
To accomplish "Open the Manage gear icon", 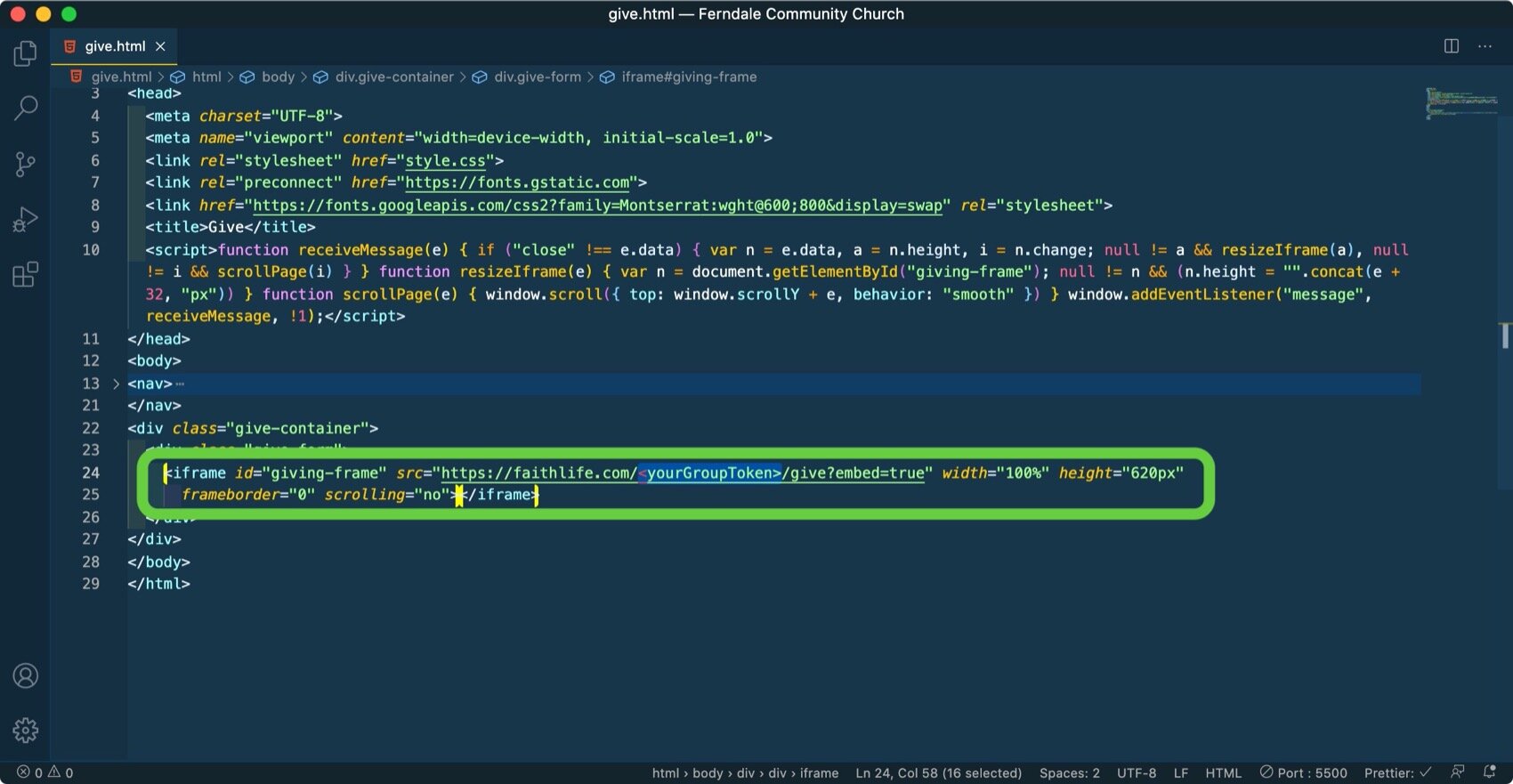I will [x=25, y=731].
